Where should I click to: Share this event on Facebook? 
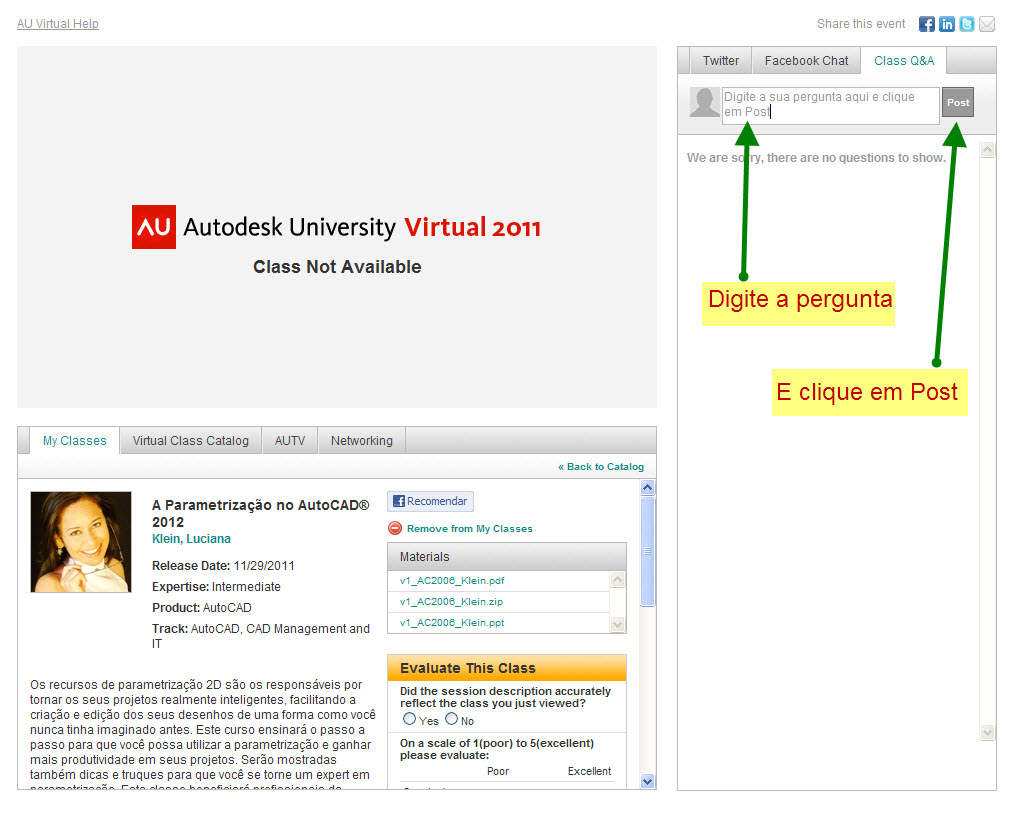927,24
